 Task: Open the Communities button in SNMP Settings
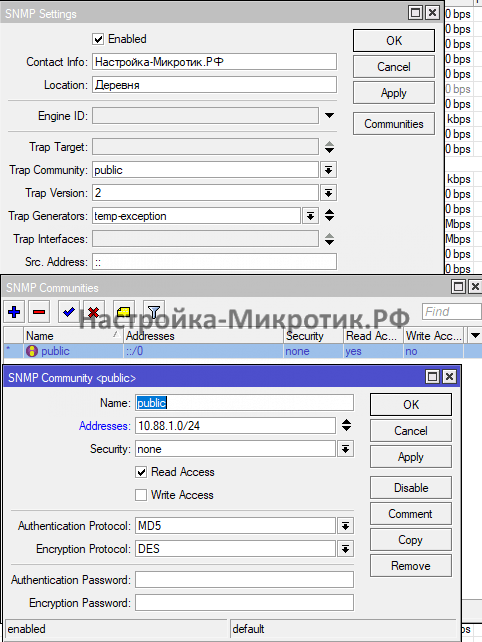[394, 124]
